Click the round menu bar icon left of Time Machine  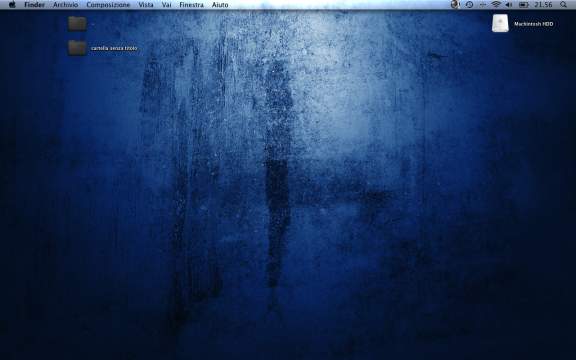point(455,4)
